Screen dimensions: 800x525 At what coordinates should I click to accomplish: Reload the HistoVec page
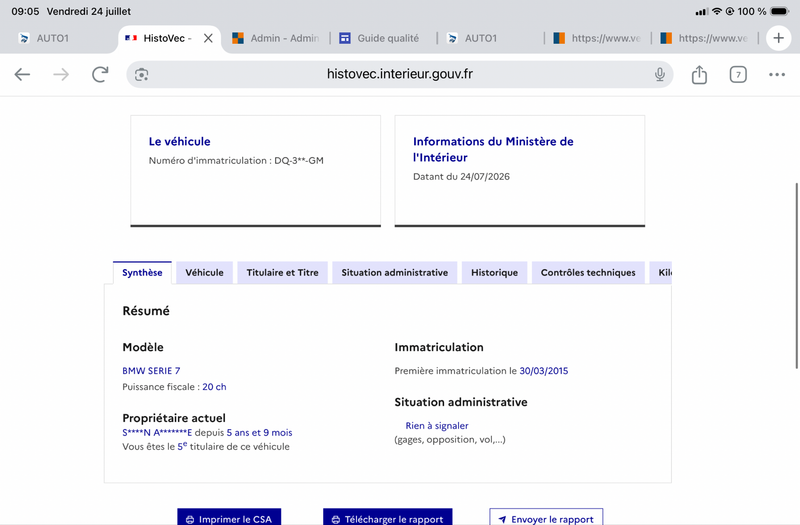(100, 74)
